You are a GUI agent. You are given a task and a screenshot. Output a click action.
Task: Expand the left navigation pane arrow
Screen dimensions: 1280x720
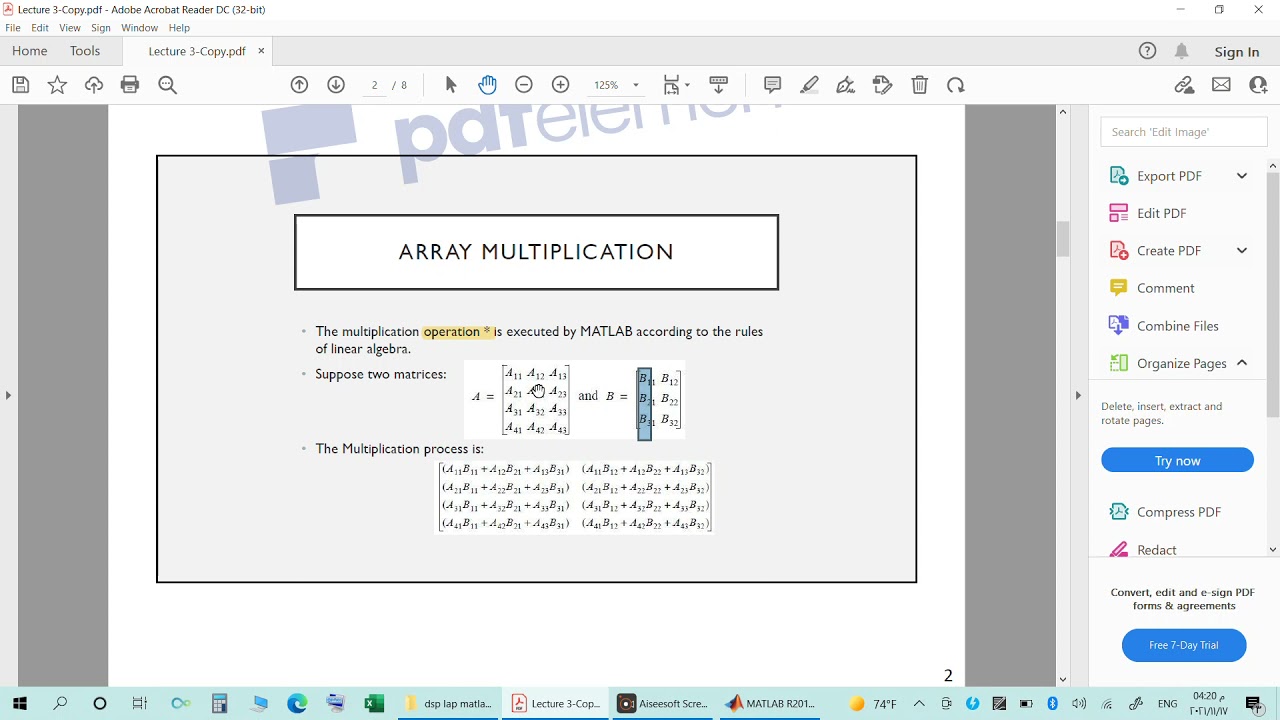pos(8,395)
